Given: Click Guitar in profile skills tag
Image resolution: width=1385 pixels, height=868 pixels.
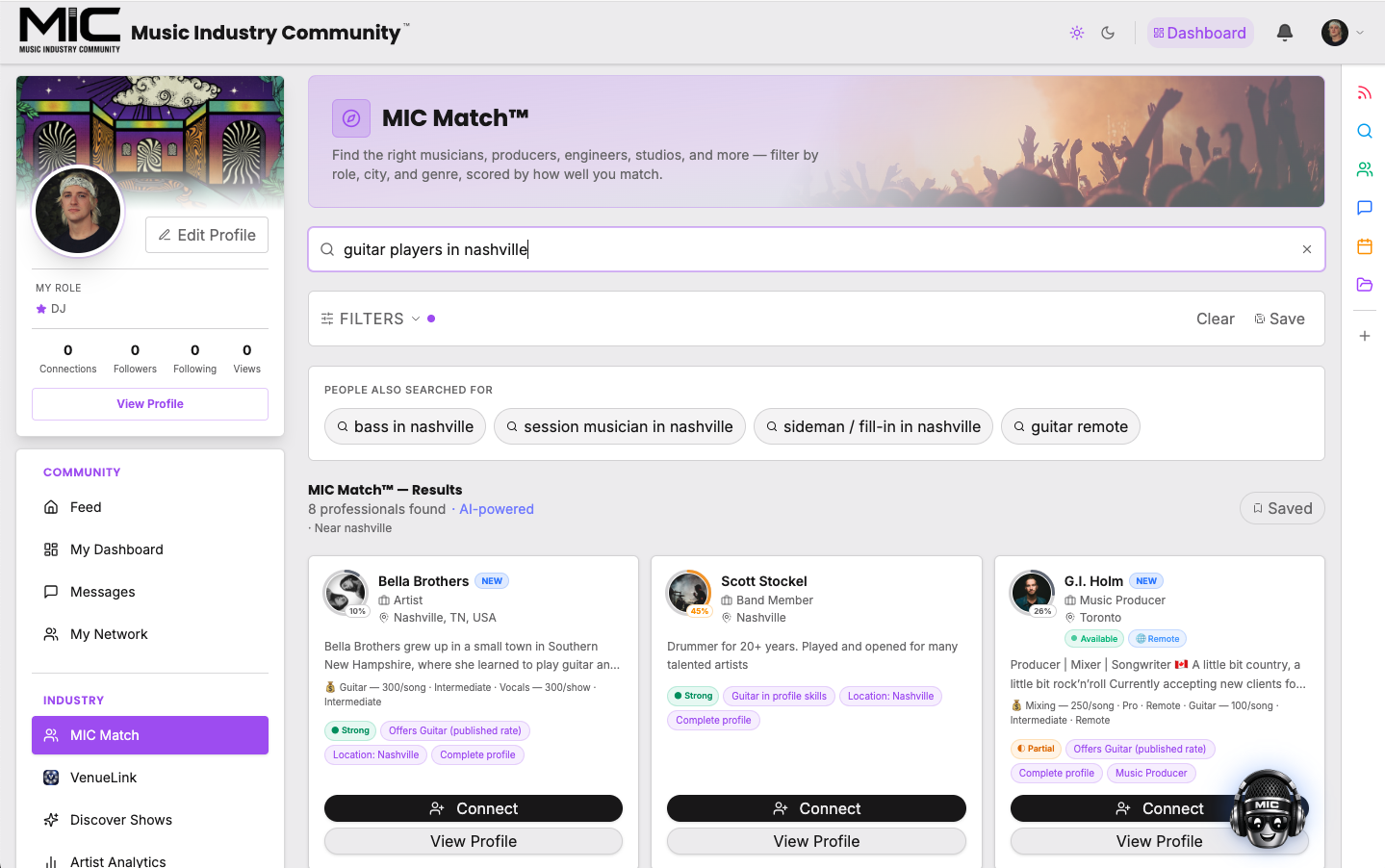Looking at the screenshot, I should point(779,696).
